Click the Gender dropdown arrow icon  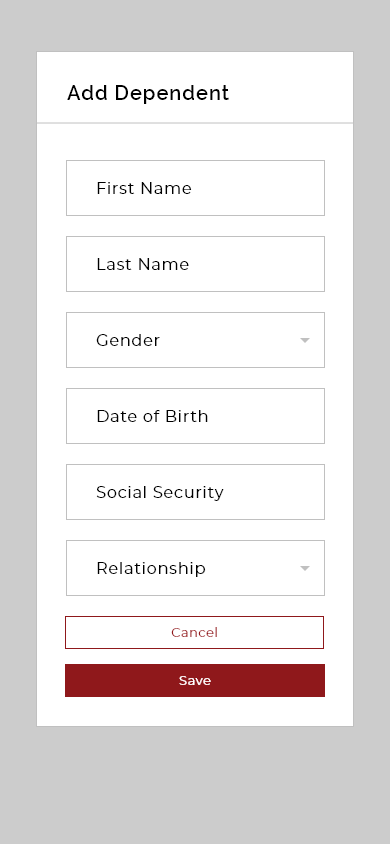tap(305, 340)
